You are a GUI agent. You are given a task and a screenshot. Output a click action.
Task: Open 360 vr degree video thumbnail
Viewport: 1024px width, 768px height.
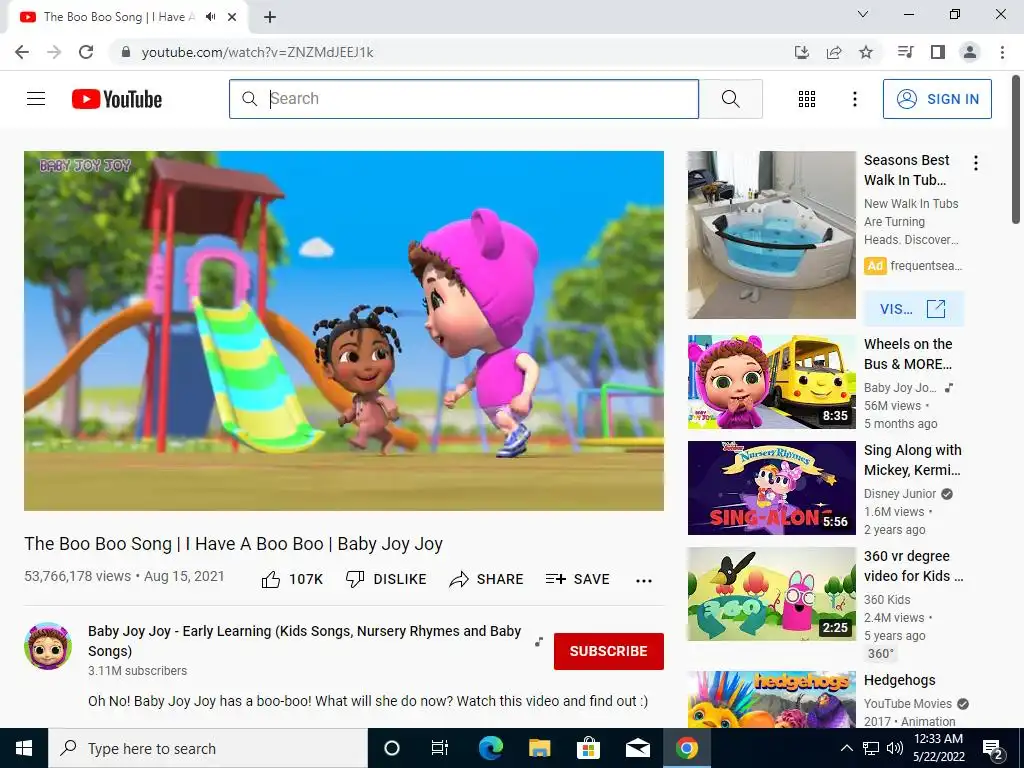tap(771, 594)
